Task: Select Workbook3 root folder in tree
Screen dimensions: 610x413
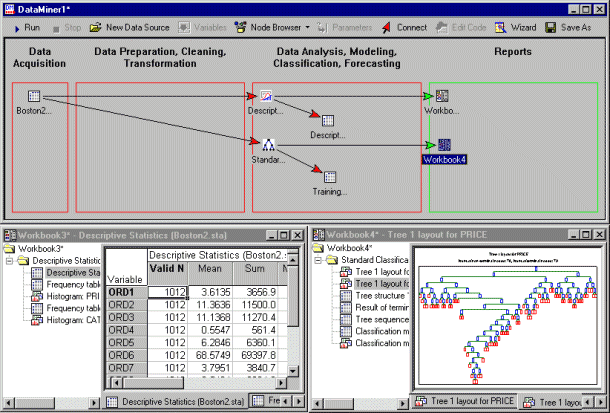Action: (x=34, y=248)
